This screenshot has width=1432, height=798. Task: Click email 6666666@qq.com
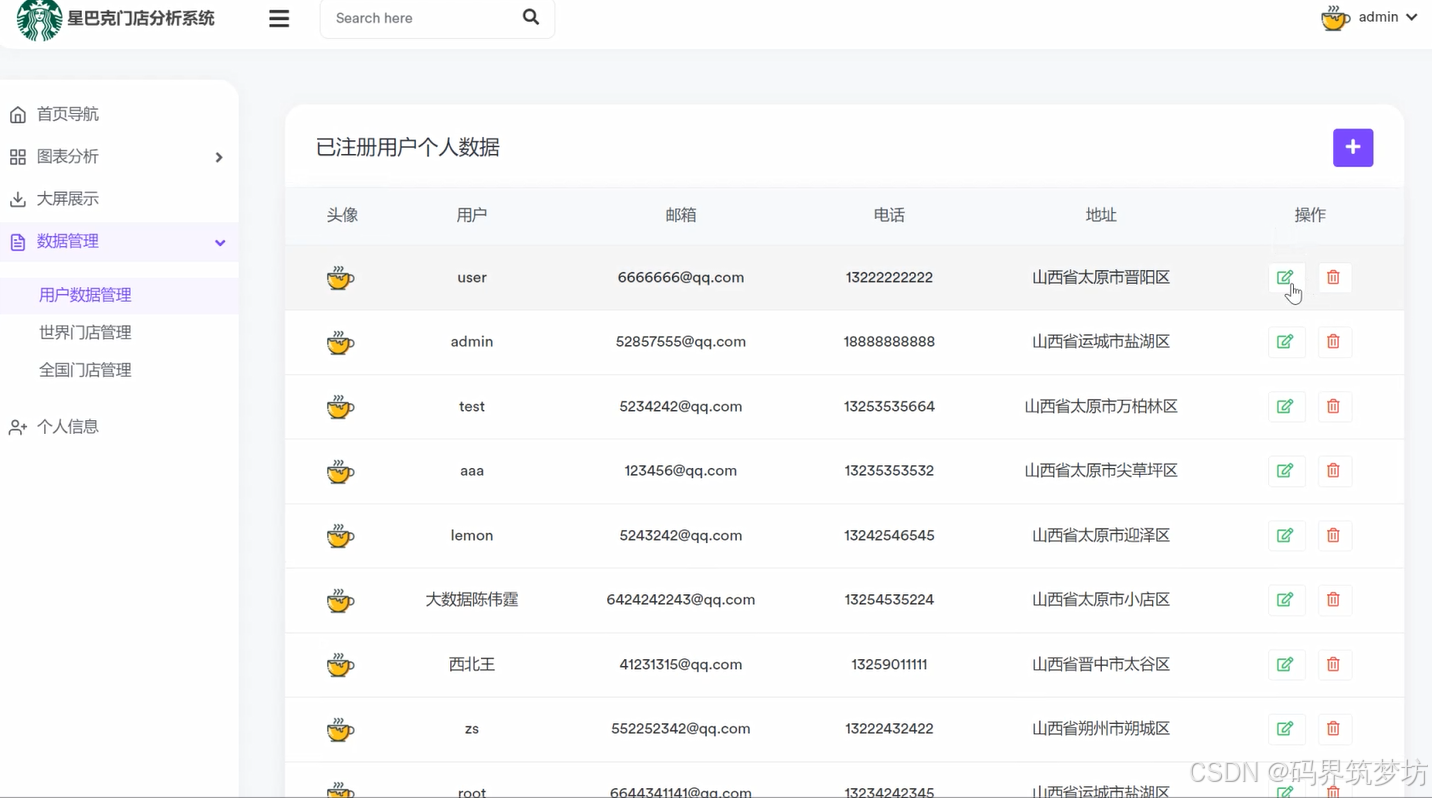(681, 277)
